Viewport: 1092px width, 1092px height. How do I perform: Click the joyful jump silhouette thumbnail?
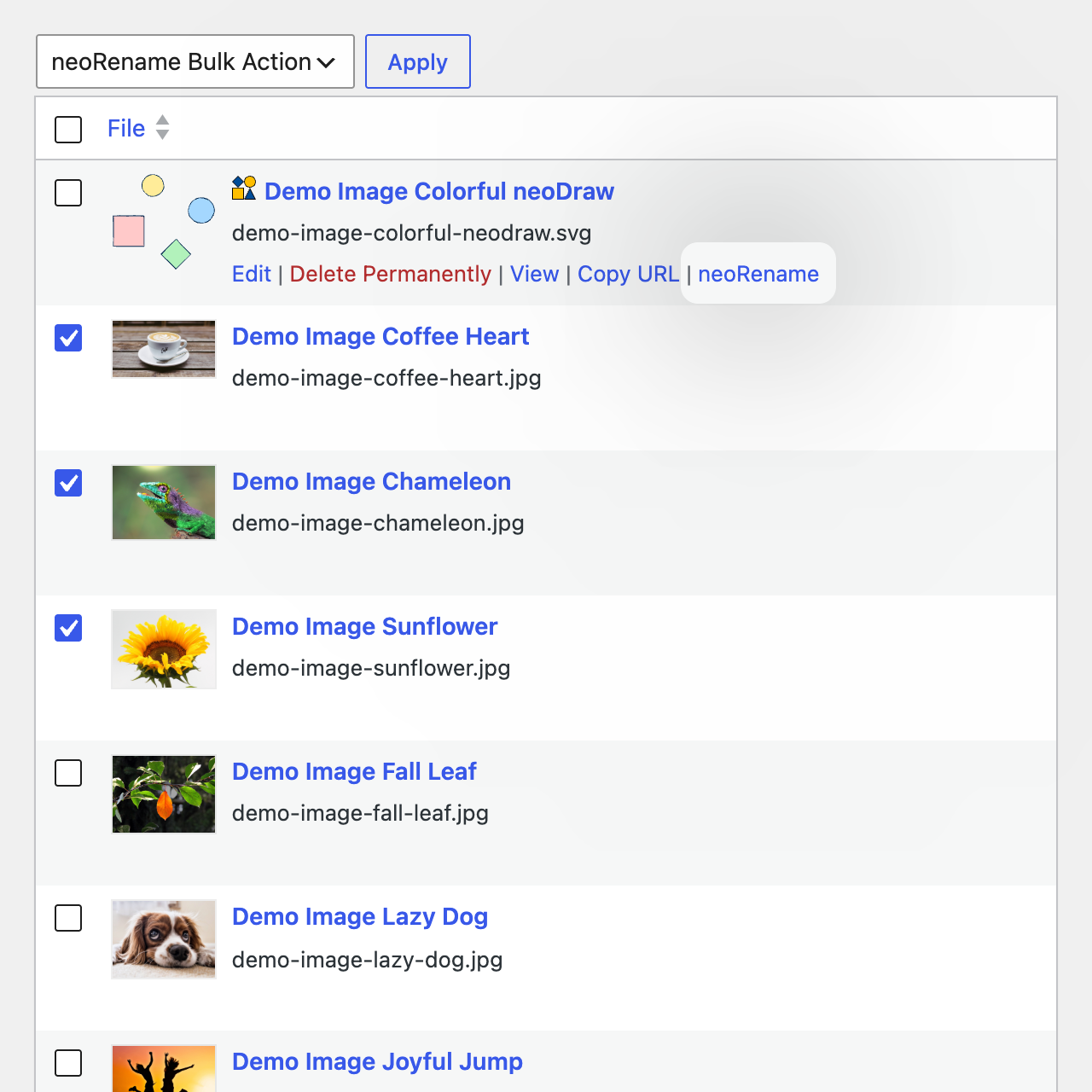pyautogui.click(x=164, y=1069)
